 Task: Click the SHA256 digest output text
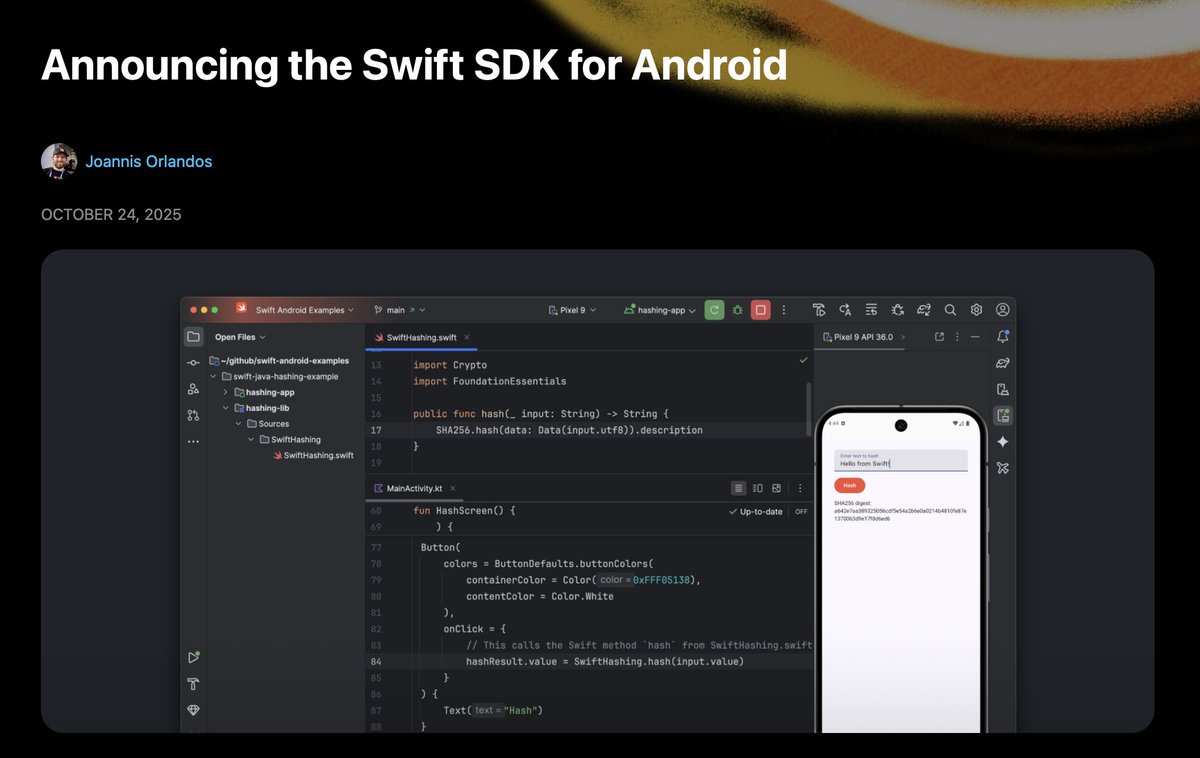[901, 511]
